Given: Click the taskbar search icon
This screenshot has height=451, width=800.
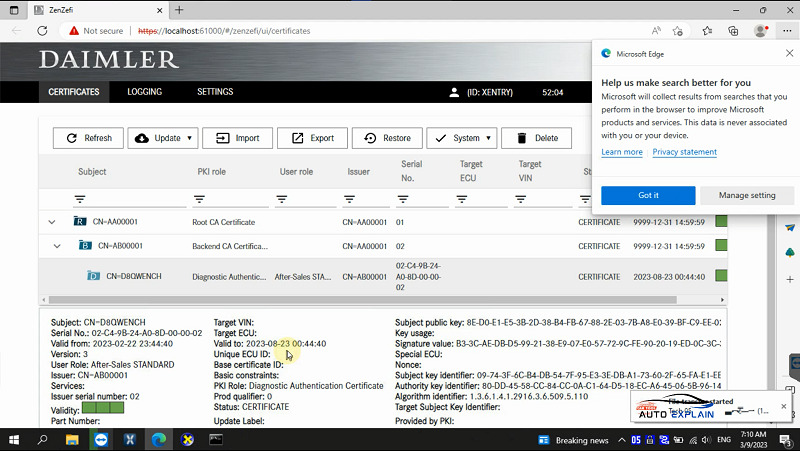Looking at the screenshot, I should point(42,439).
